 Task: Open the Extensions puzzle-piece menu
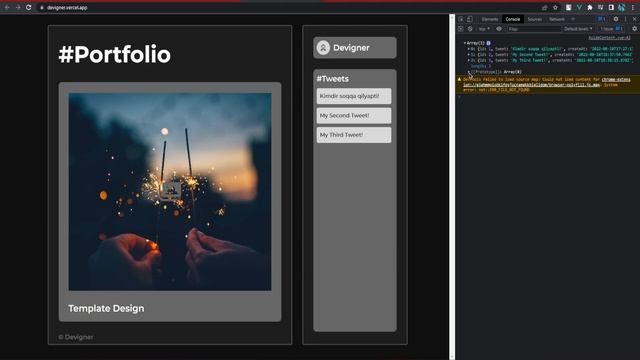point(590,7)
